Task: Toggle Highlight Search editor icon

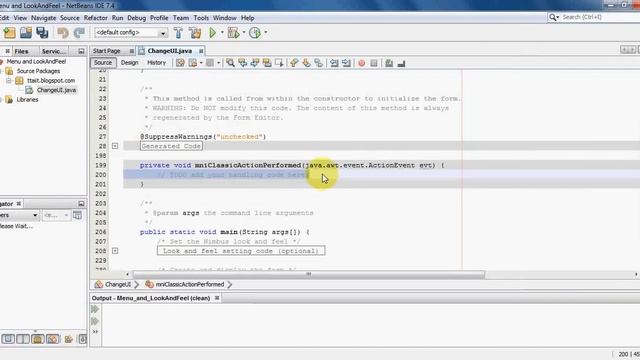Action: (267, 63)
